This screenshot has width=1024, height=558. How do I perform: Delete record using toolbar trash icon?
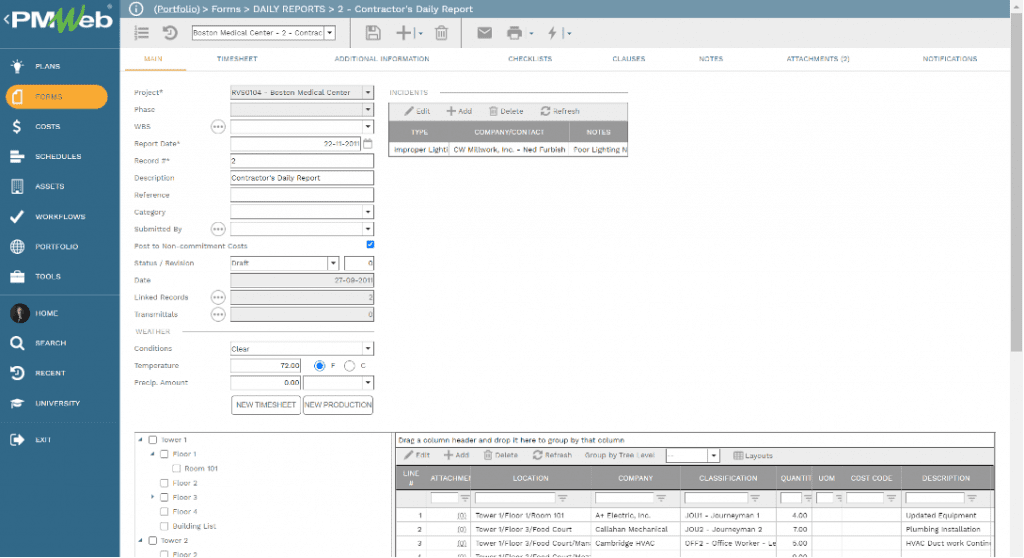[441, 33]
